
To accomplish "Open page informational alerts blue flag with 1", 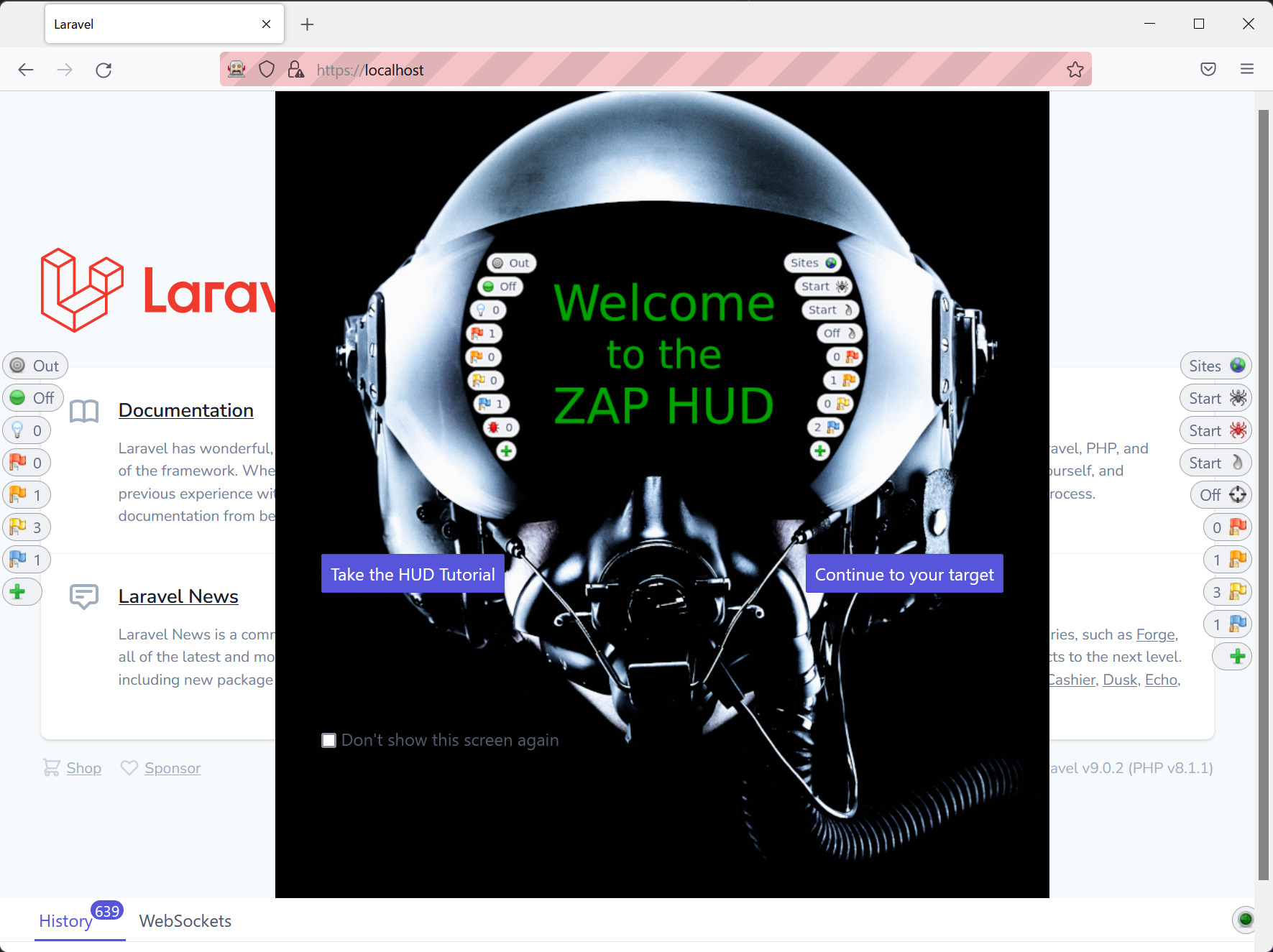I will 27,560.
